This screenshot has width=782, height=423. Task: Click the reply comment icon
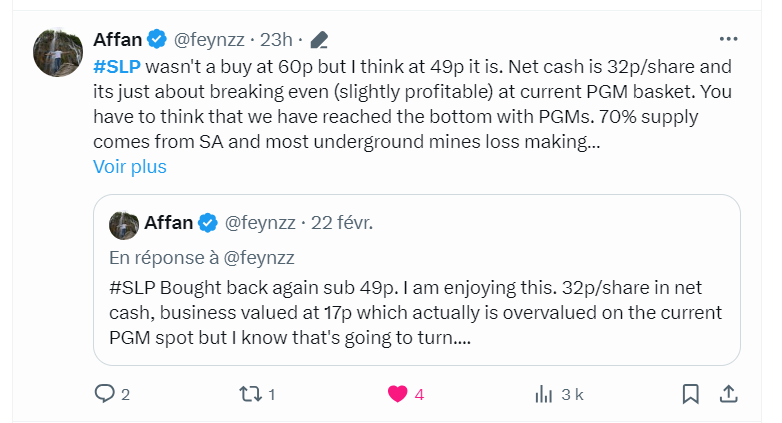pos(105,394)
